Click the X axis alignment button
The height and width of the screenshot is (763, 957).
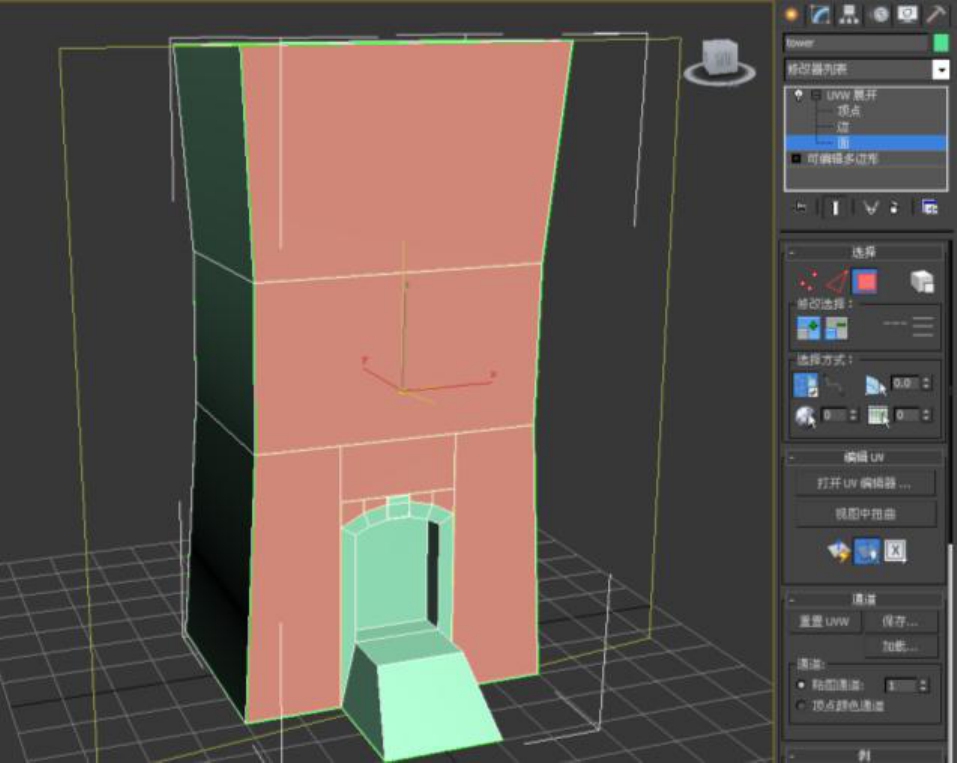pyautogui.click(x=895, y=551)
